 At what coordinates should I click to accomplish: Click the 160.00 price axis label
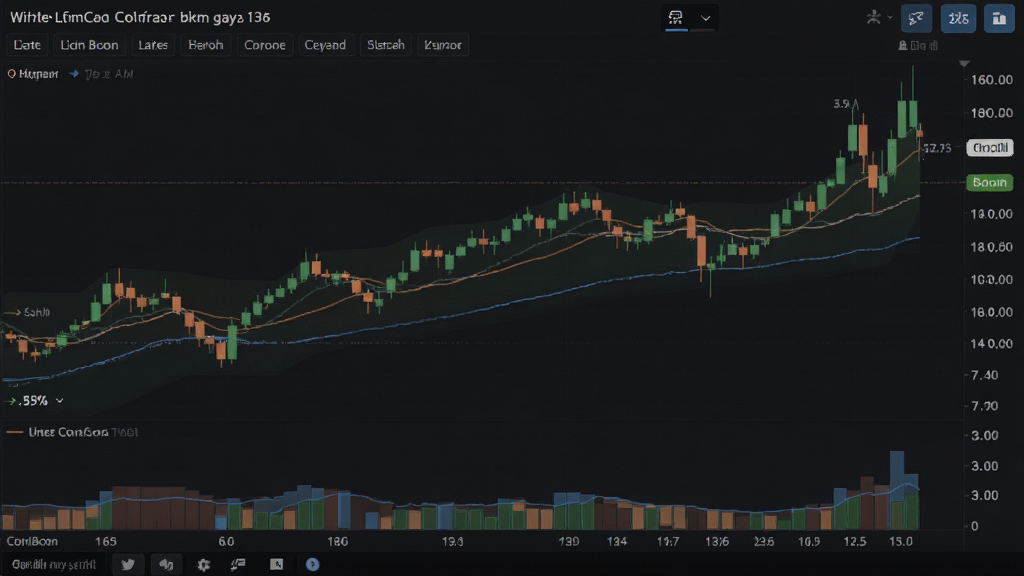[x=992, y=80]
